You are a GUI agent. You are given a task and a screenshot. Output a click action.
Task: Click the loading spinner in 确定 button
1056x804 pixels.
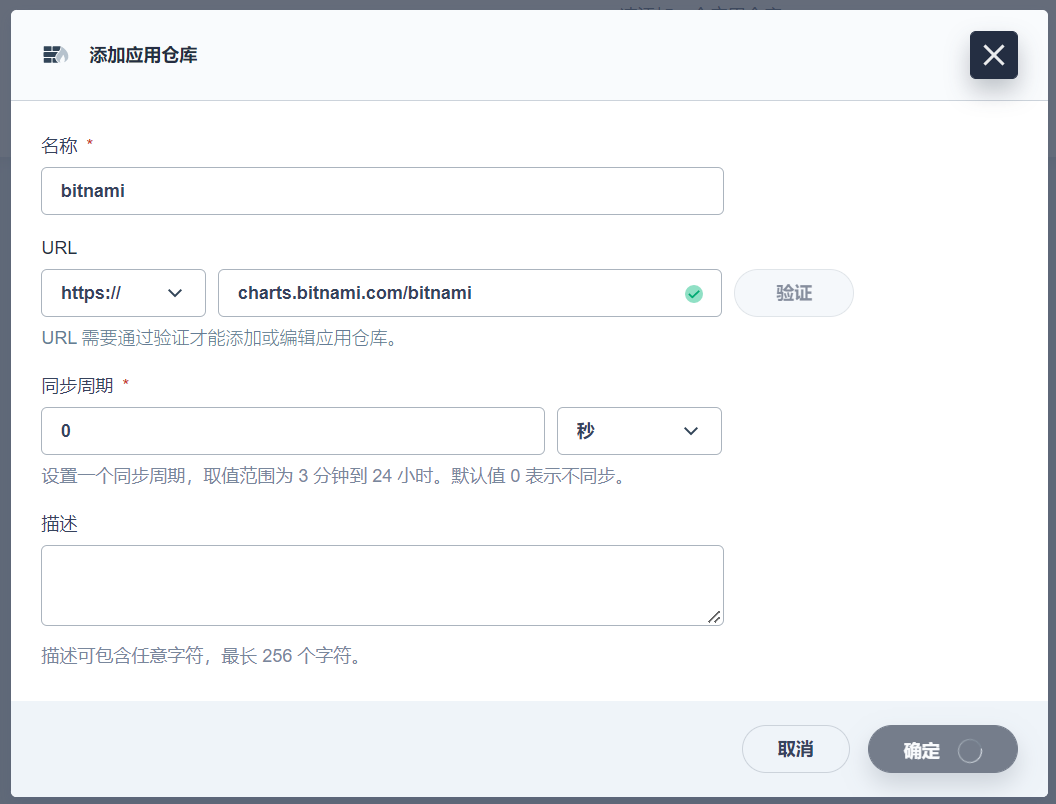pyautogui.click(x=970, y=751)
